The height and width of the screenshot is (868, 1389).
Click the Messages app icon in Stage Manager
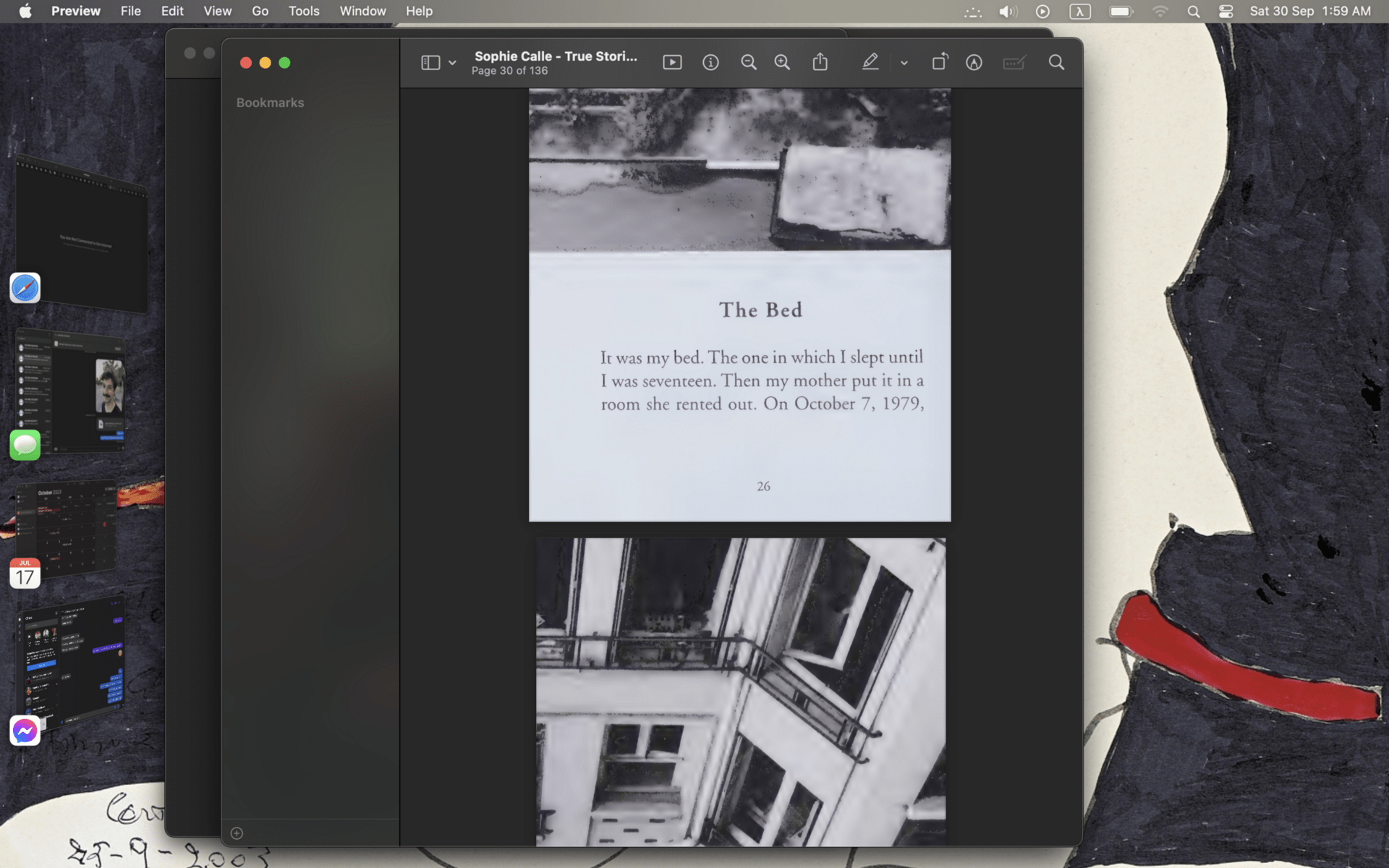25,445
